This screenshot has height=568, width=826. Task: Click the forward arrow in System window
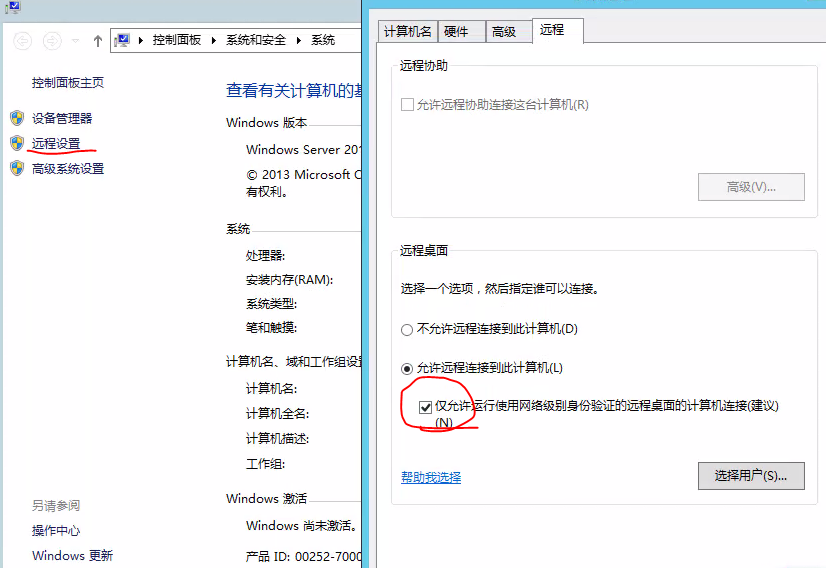pyautogui.click(x=52, y=41)
